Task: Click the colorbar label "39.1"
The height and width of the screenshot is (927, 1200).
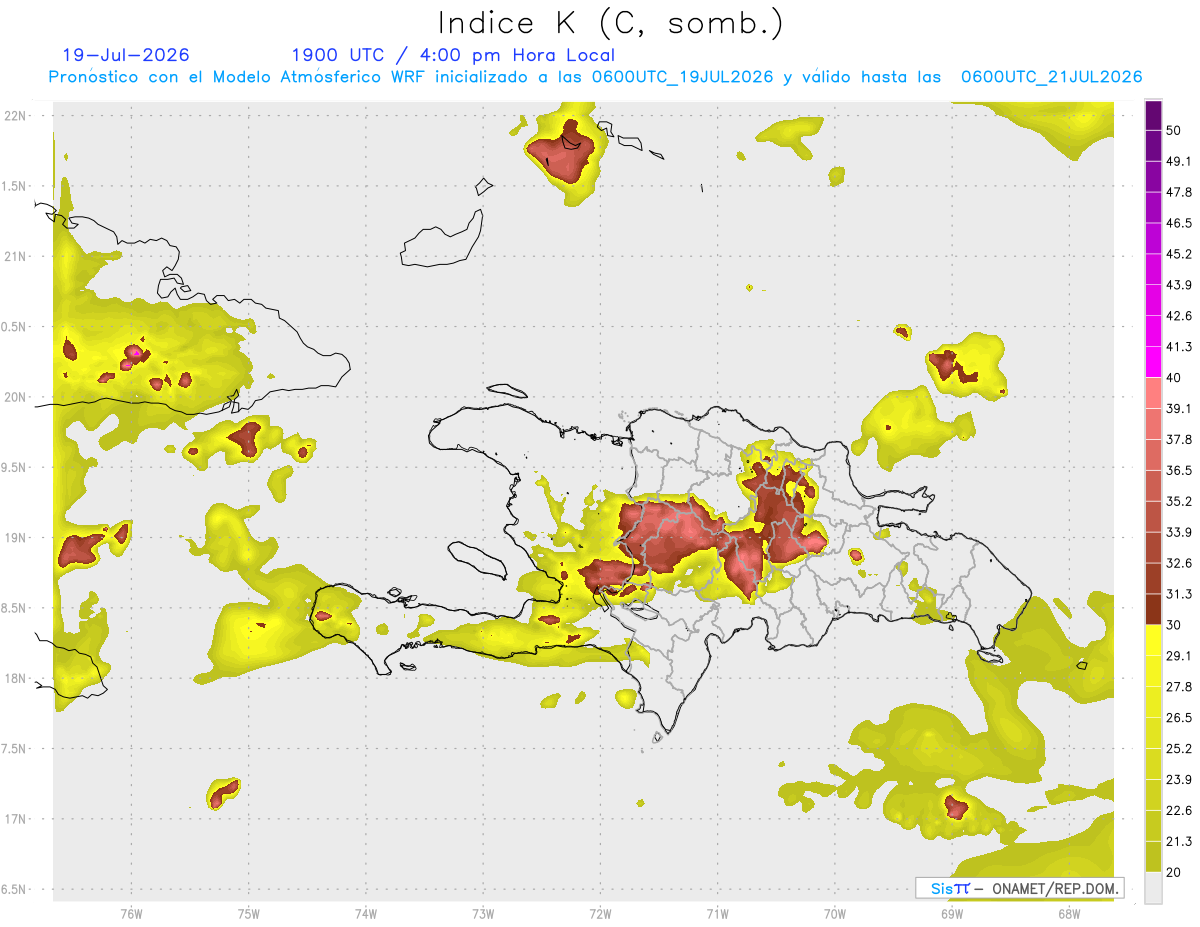Action: click(x=1179, y=408)
